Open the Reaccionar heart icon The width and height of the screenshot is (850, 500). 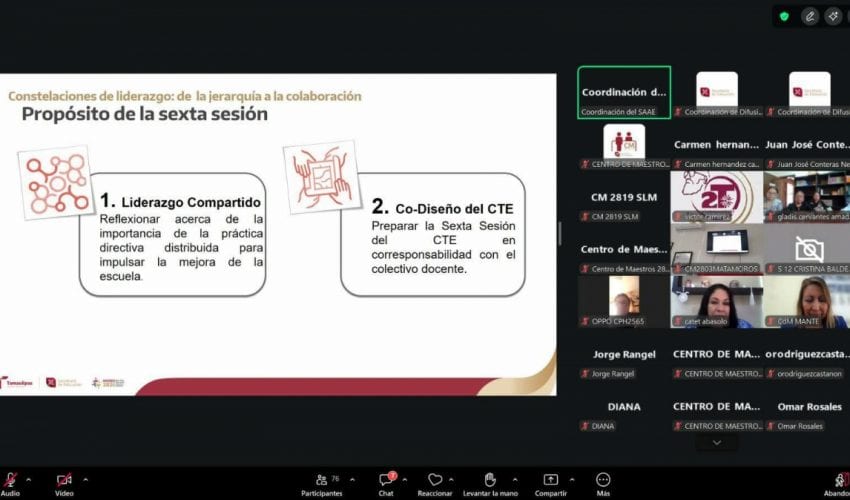point(435,481)
